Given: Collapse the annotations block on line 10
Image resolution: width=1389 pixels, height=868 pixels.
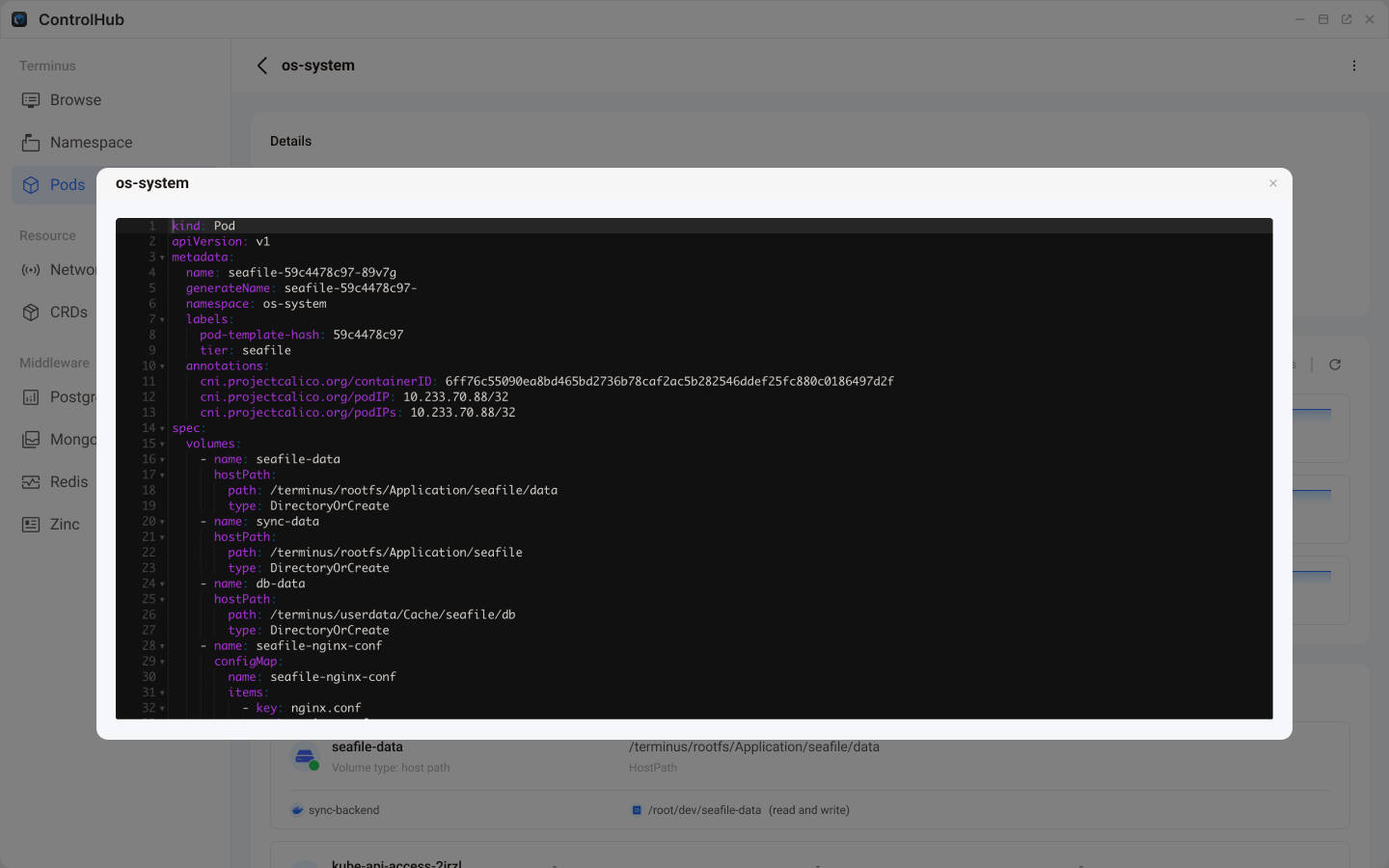Looking at the screenshot, I should click(162, 366).
